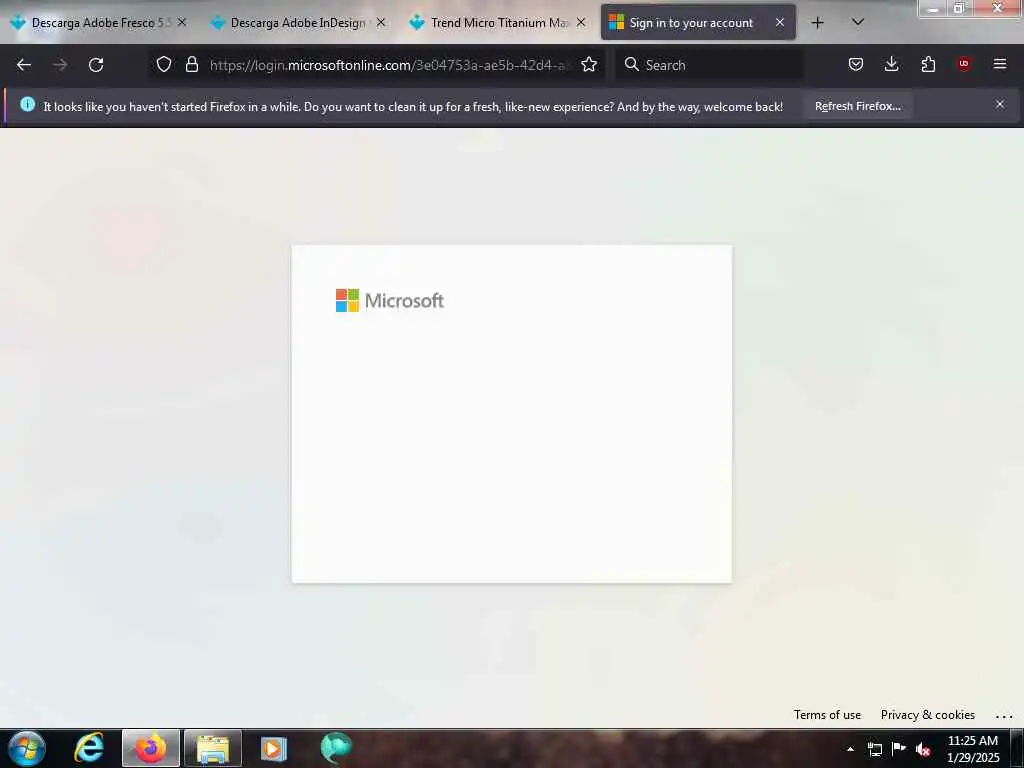Close the Sign in to your account tab
Screen dimensions: 1024x768
(780, 22)
